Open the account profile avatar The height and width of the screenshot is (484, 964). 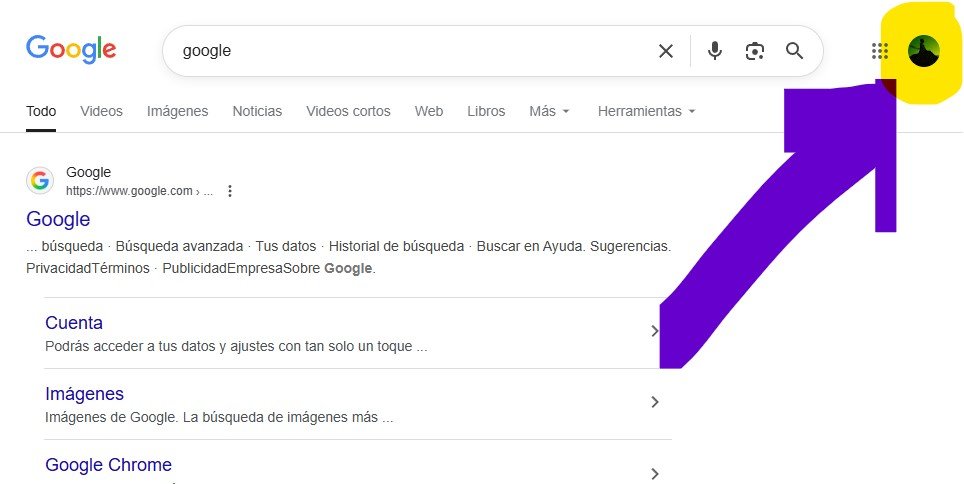(x=923, y=51)
